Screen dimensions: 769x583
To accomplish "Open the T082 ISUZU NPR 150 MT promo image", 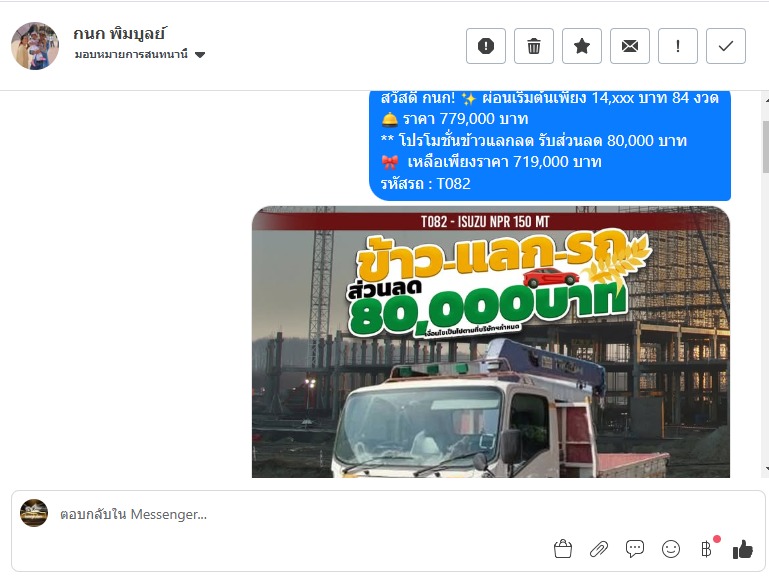I will [x=491, y=342].
